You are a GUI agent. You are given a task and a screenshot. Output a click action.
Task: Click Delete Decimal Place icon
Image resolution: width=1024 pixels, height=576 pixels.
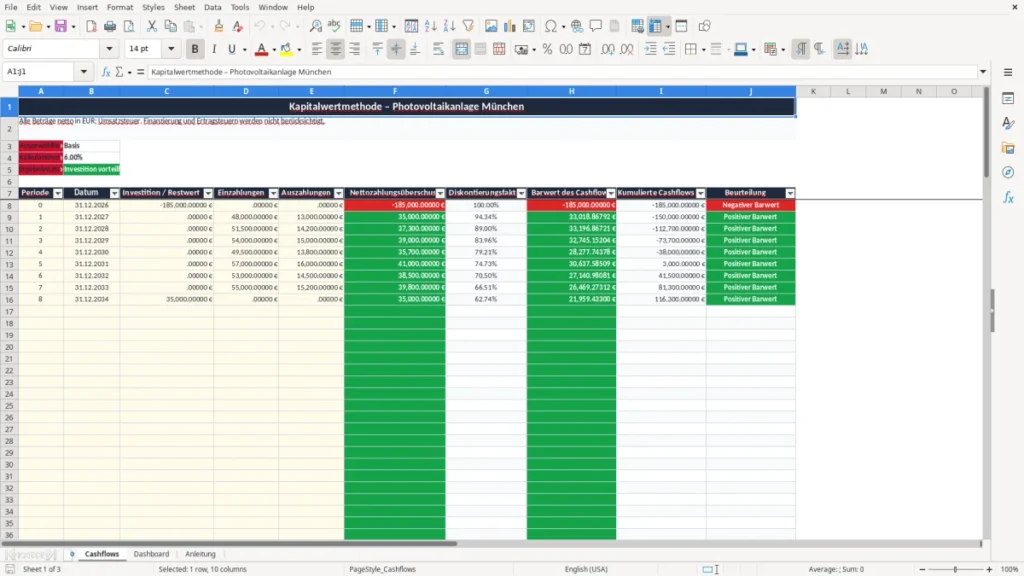tap(626, 49)
